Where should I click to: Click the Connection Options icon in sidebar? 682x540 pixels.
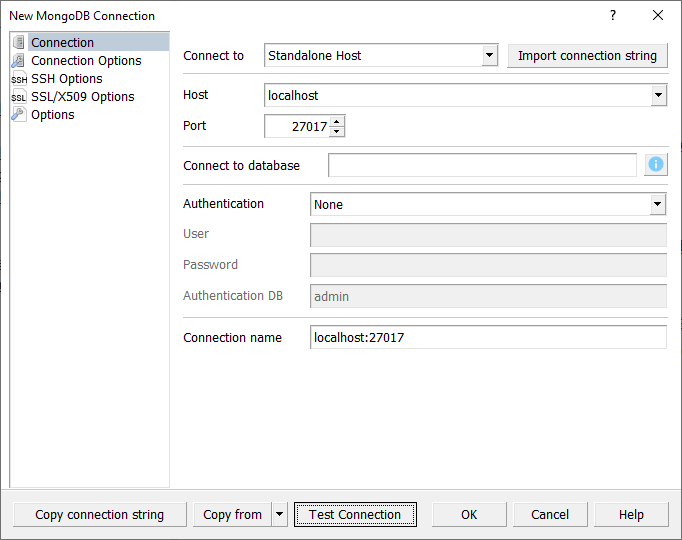click(x=19, y=60)
